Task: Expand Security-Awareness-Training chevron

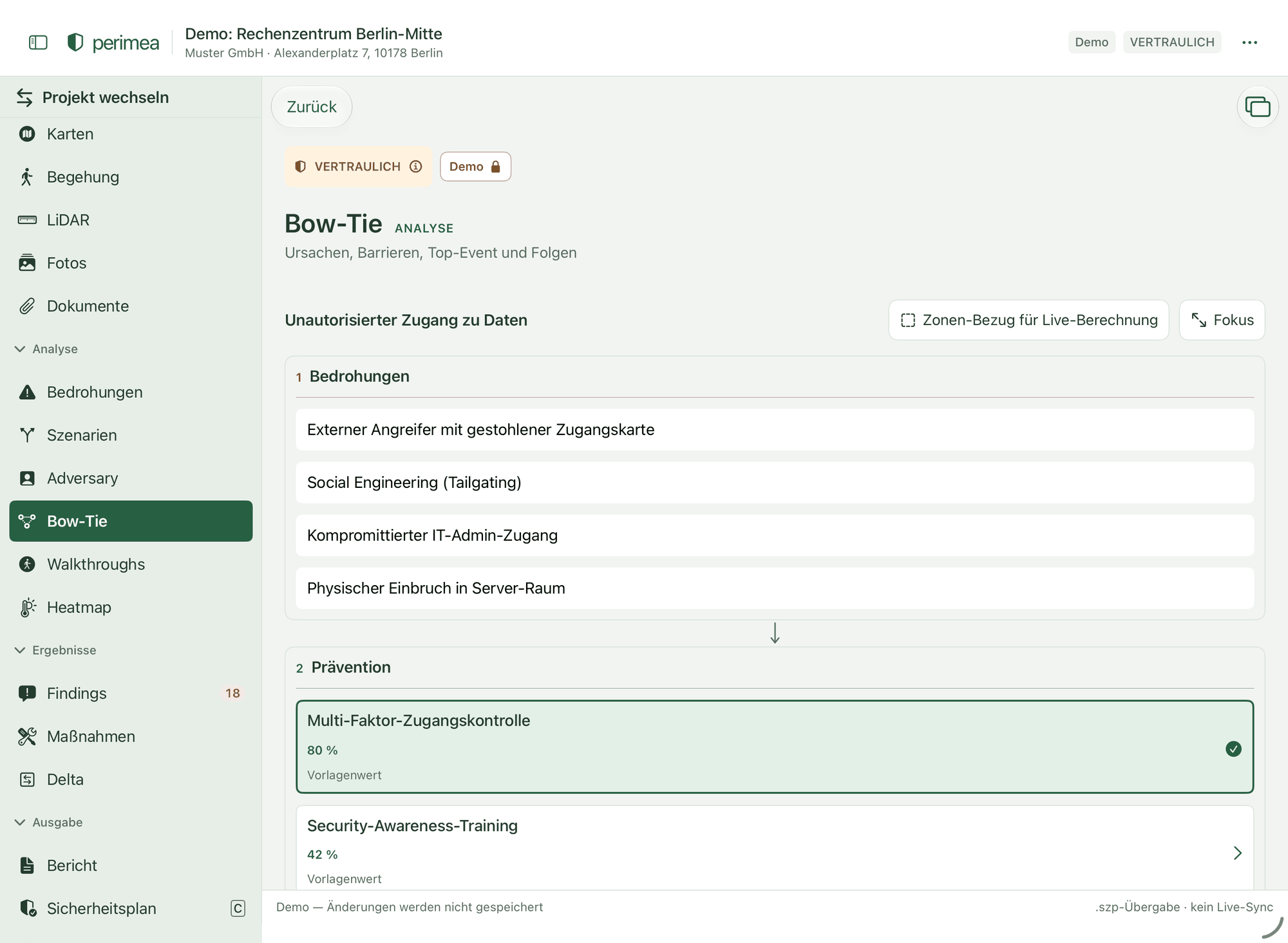Action: (1237, 853)
